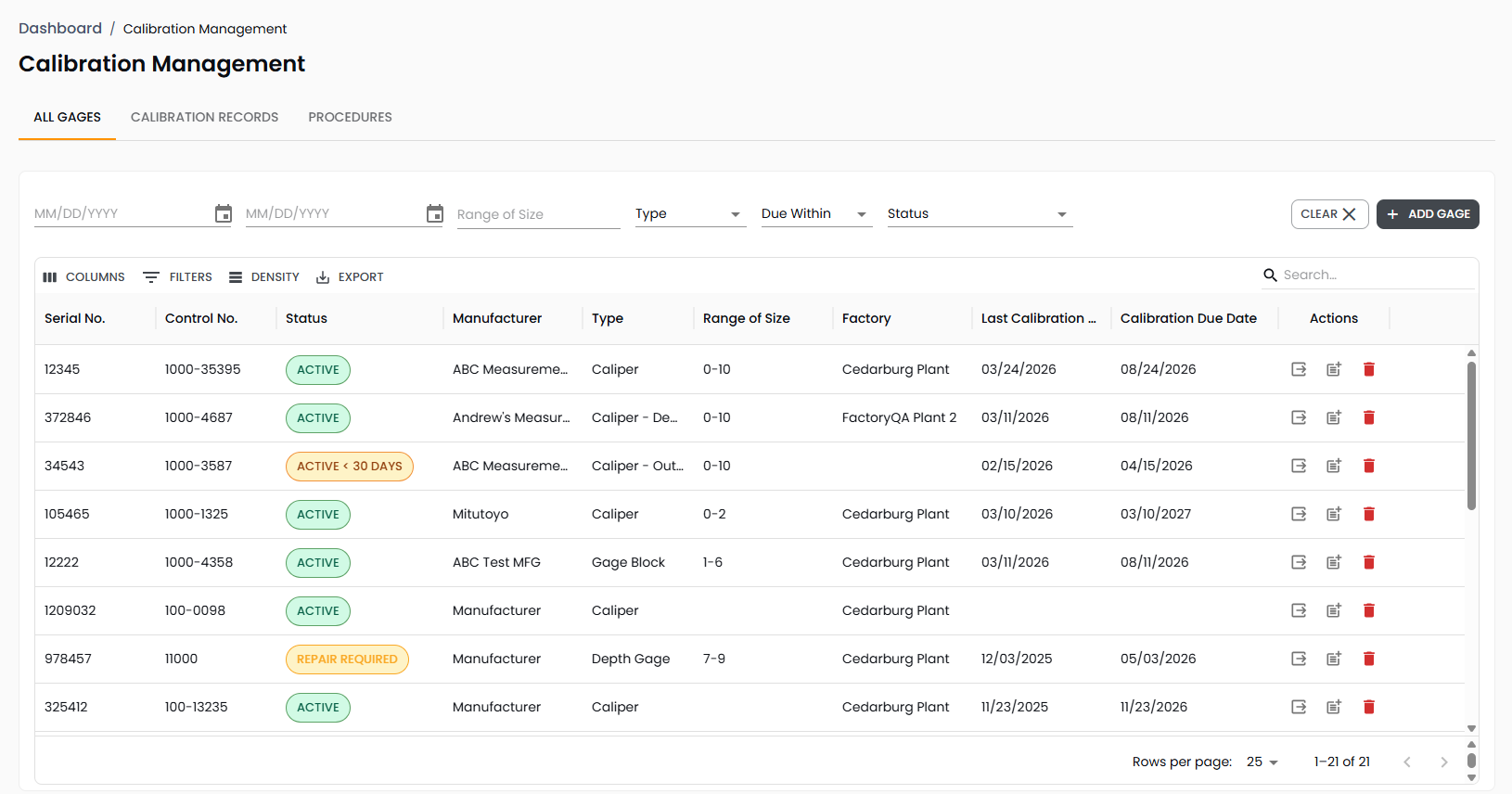Delete gage with serial number 12345
This screenshot has width=1512, height=794.
[1368, 369]
